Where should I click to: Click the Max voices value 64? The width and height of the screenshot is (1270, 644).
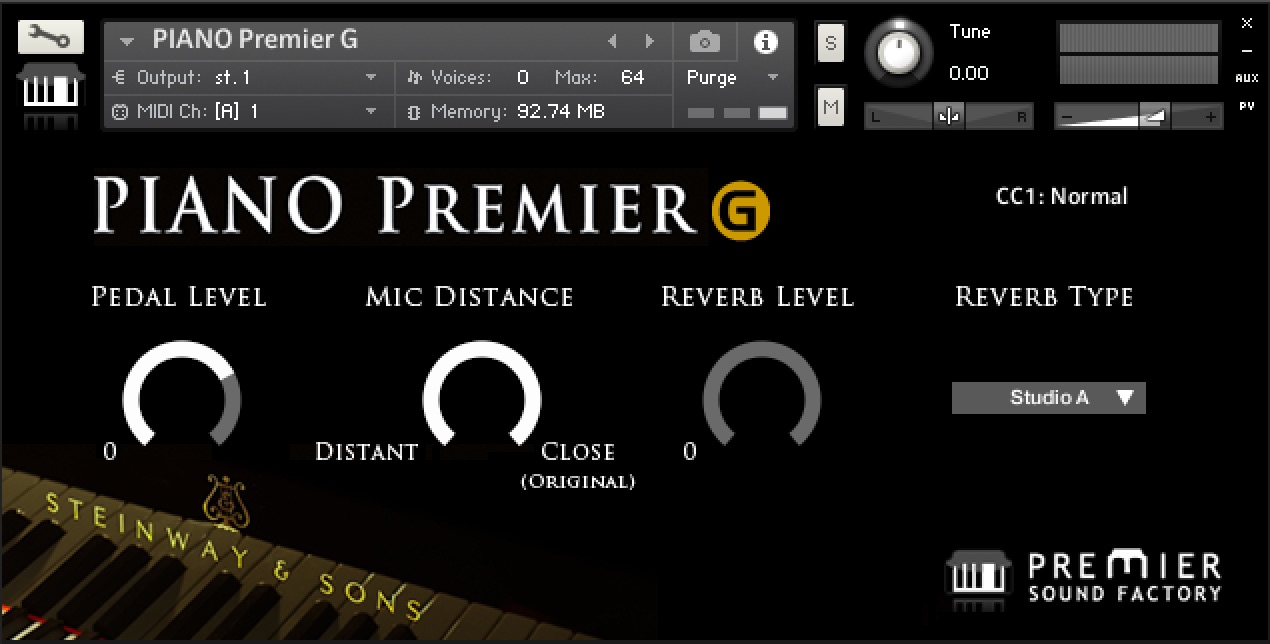632,77
